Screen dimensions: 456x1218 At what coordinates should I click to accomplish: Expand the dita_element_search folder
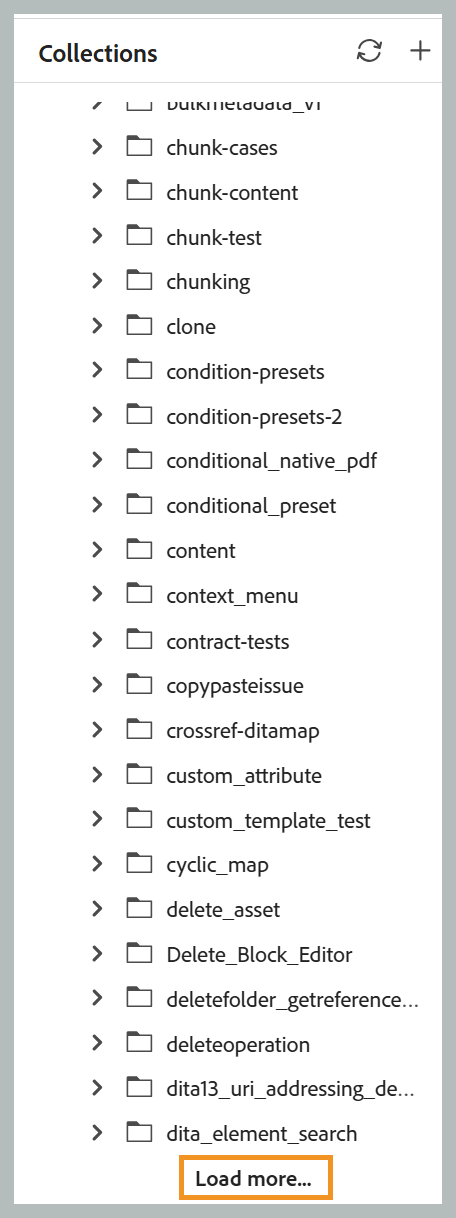pyautogui.click(x=97, y=1134)
